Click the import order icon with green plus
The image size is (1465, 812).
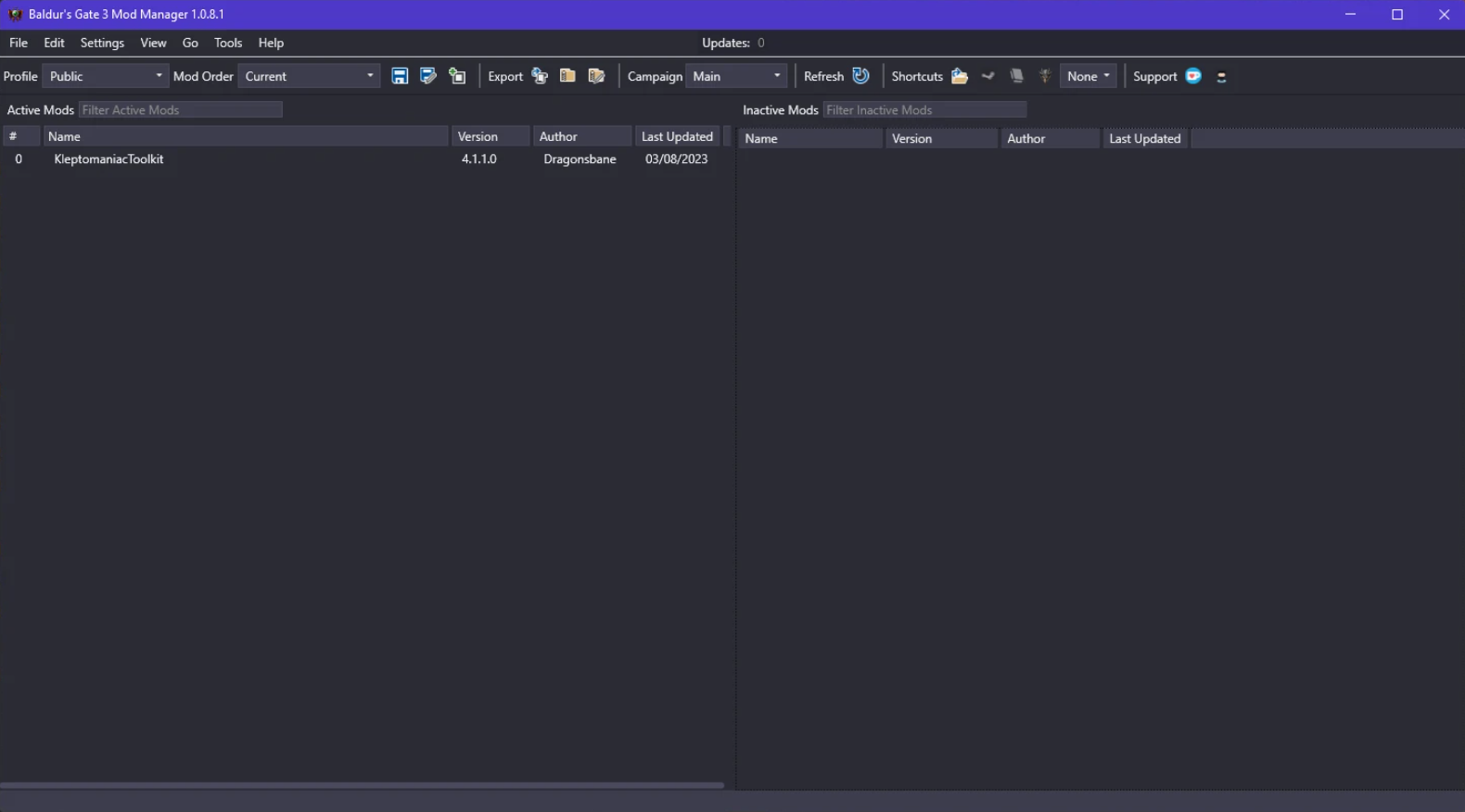(457, 76)
